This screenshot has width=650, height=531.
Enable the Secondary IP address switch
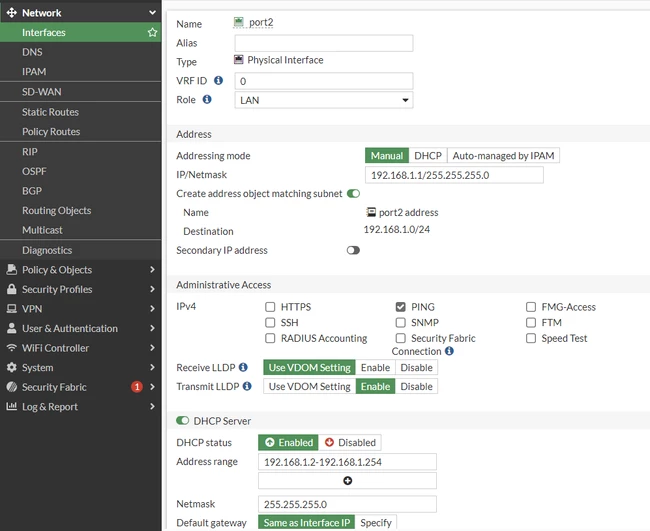[x=354, y=250]
